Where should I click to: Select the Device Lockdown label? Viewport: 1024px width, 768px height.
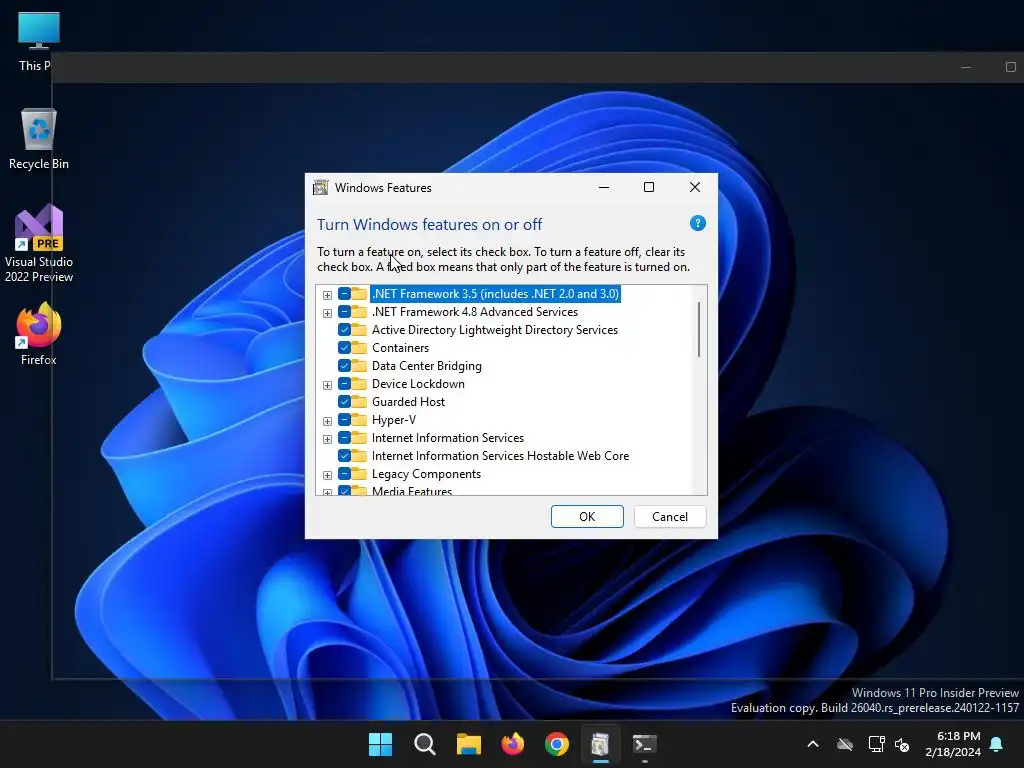[418, 384]
